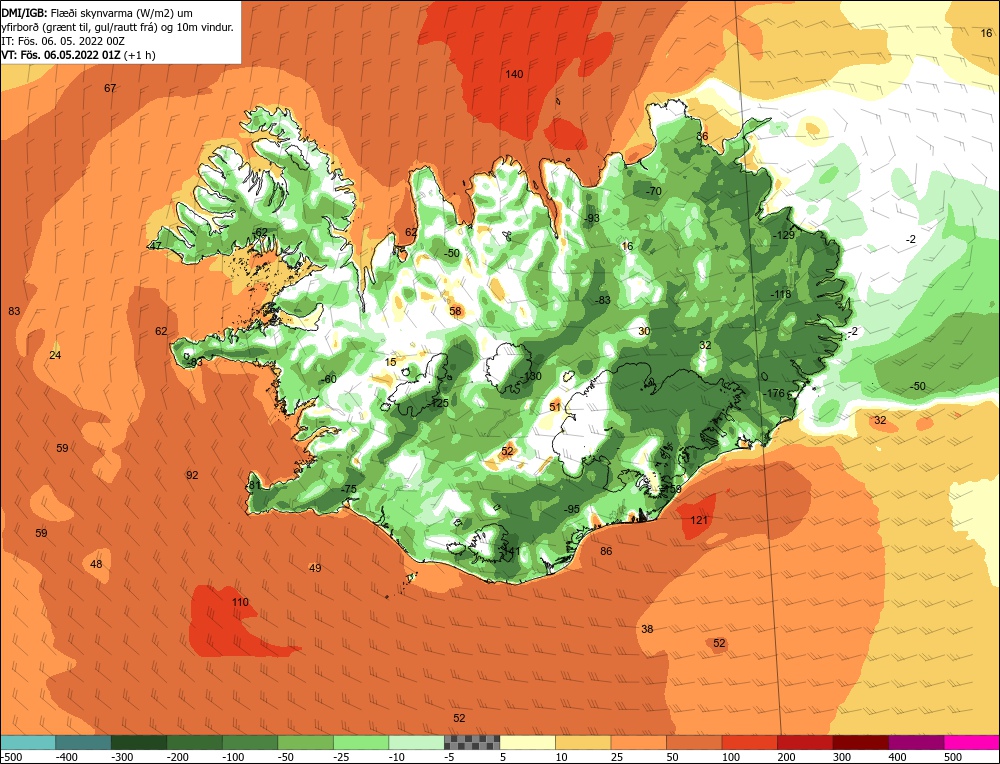
Task: Click the 30 value label
Action: 644,331
